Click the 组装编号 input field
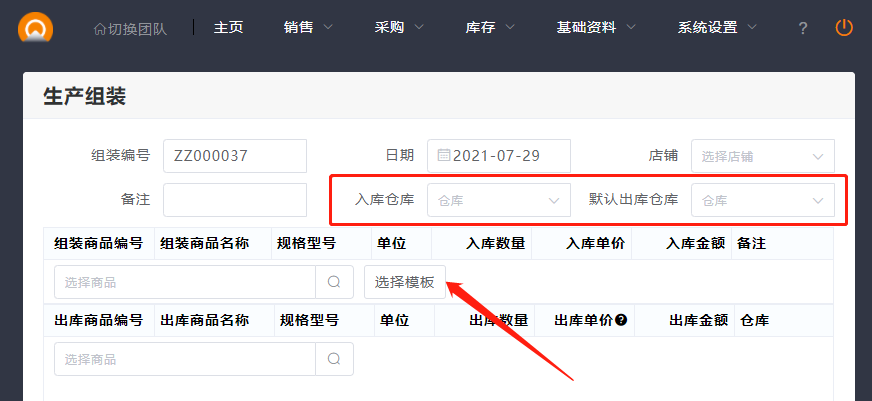 point(235,156)
